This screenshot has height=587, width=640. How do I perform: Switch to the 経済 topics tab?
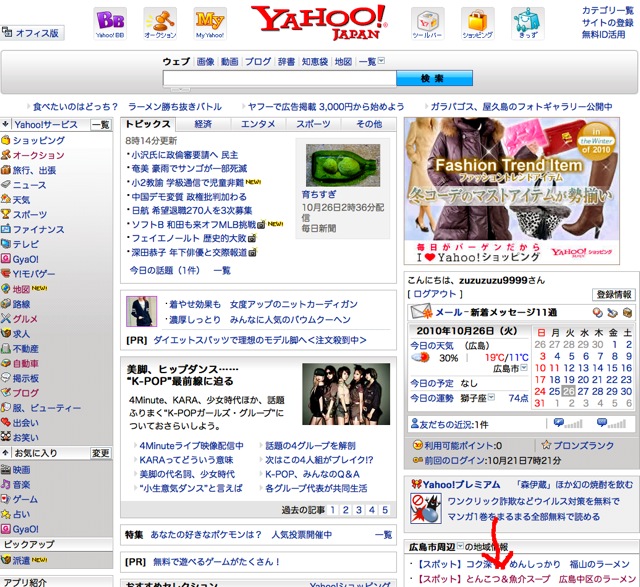tap(203, 124)
